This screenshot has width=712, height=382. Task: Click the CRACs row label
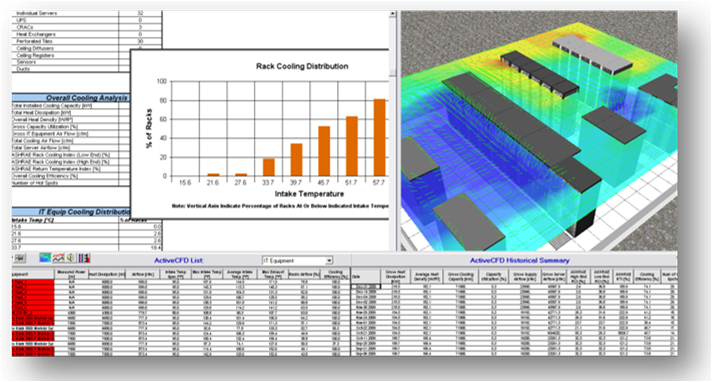point(25,27)
